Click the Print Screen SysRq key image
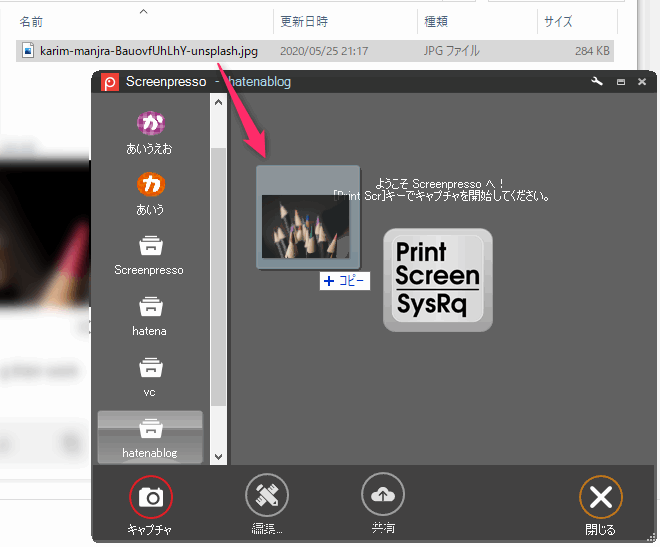This screenshot has width=660, height=547. click(x=438, y=280)
